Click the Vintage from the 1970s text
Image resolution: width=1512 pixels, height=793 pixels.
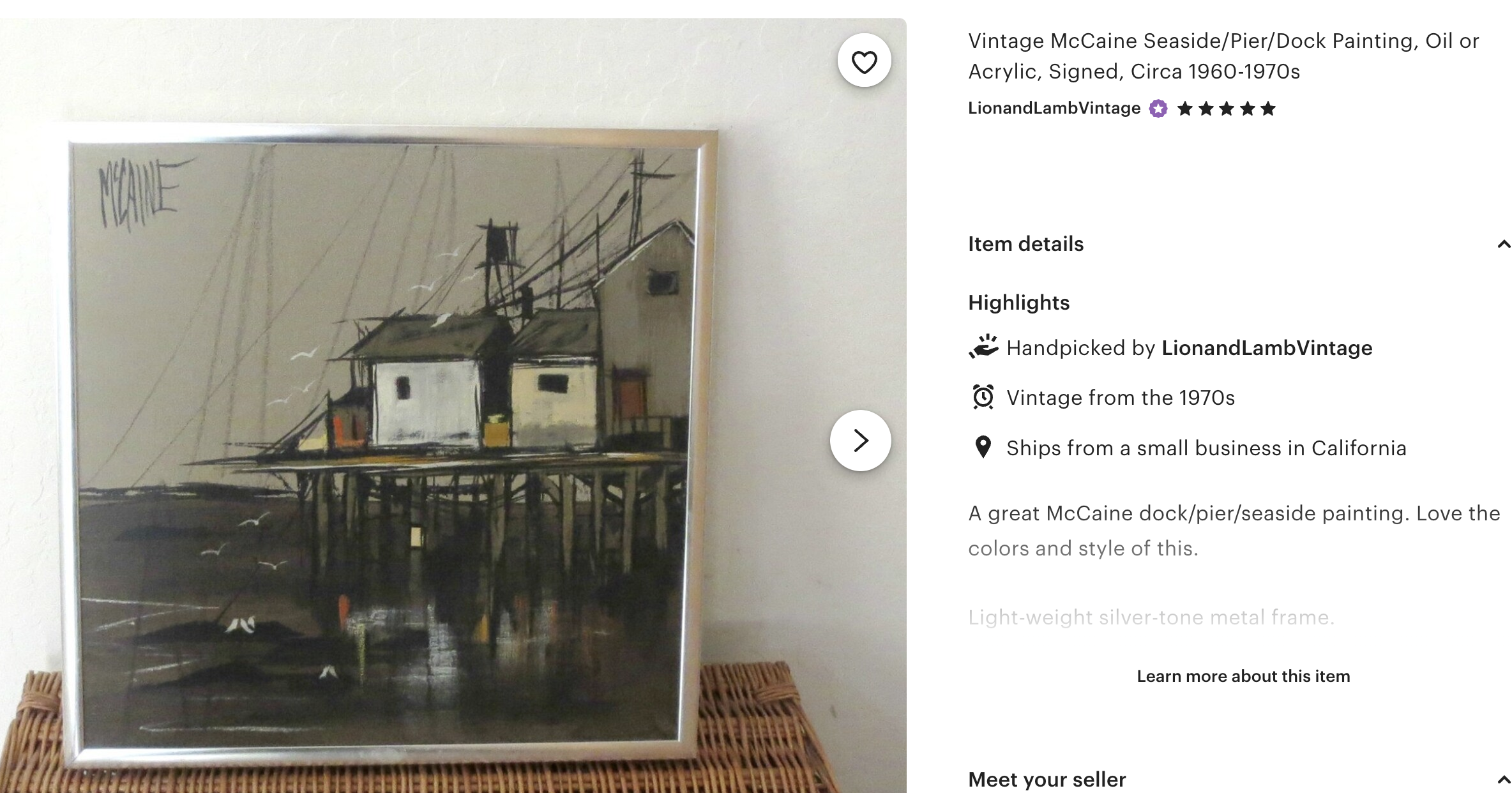pyautogui.click(x=1121, y=398)
